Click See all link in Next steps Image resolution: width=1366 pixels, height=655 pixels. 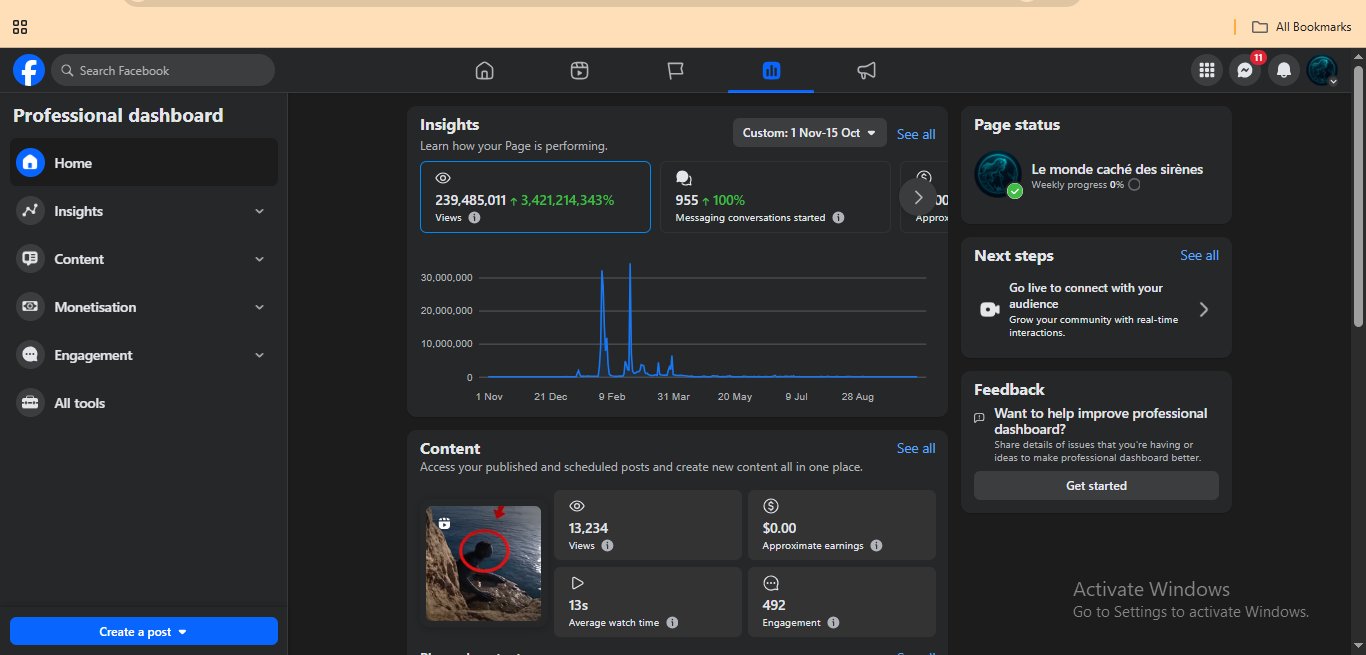point(1199,255)
